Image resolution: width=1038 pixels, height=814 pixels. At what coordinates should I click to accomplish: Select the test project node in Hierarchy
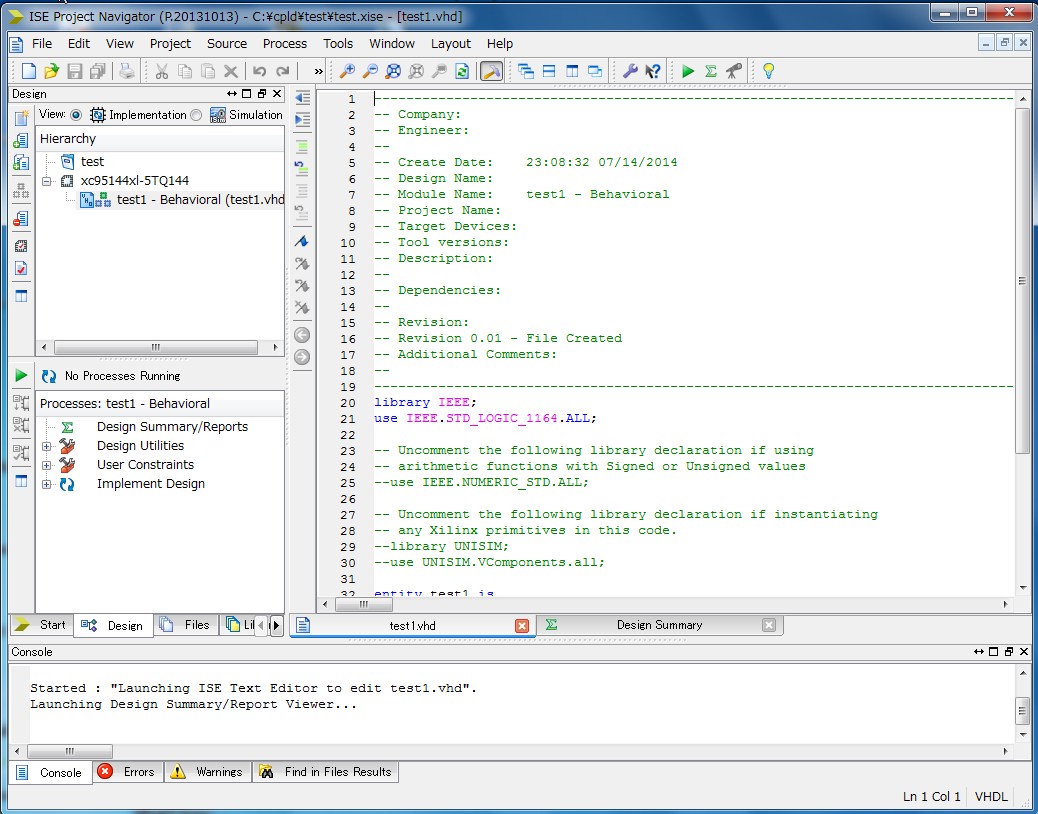tap(92, 161)
